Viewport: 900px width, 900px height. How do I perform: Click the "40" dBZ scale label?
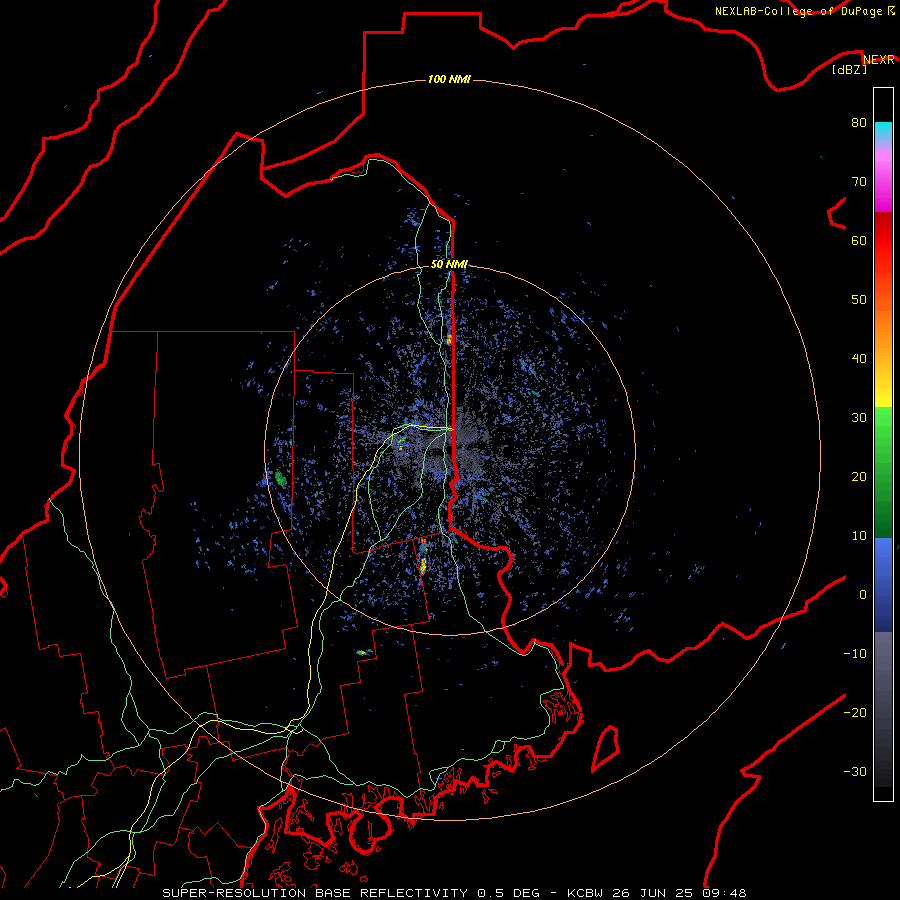(859, 359)
